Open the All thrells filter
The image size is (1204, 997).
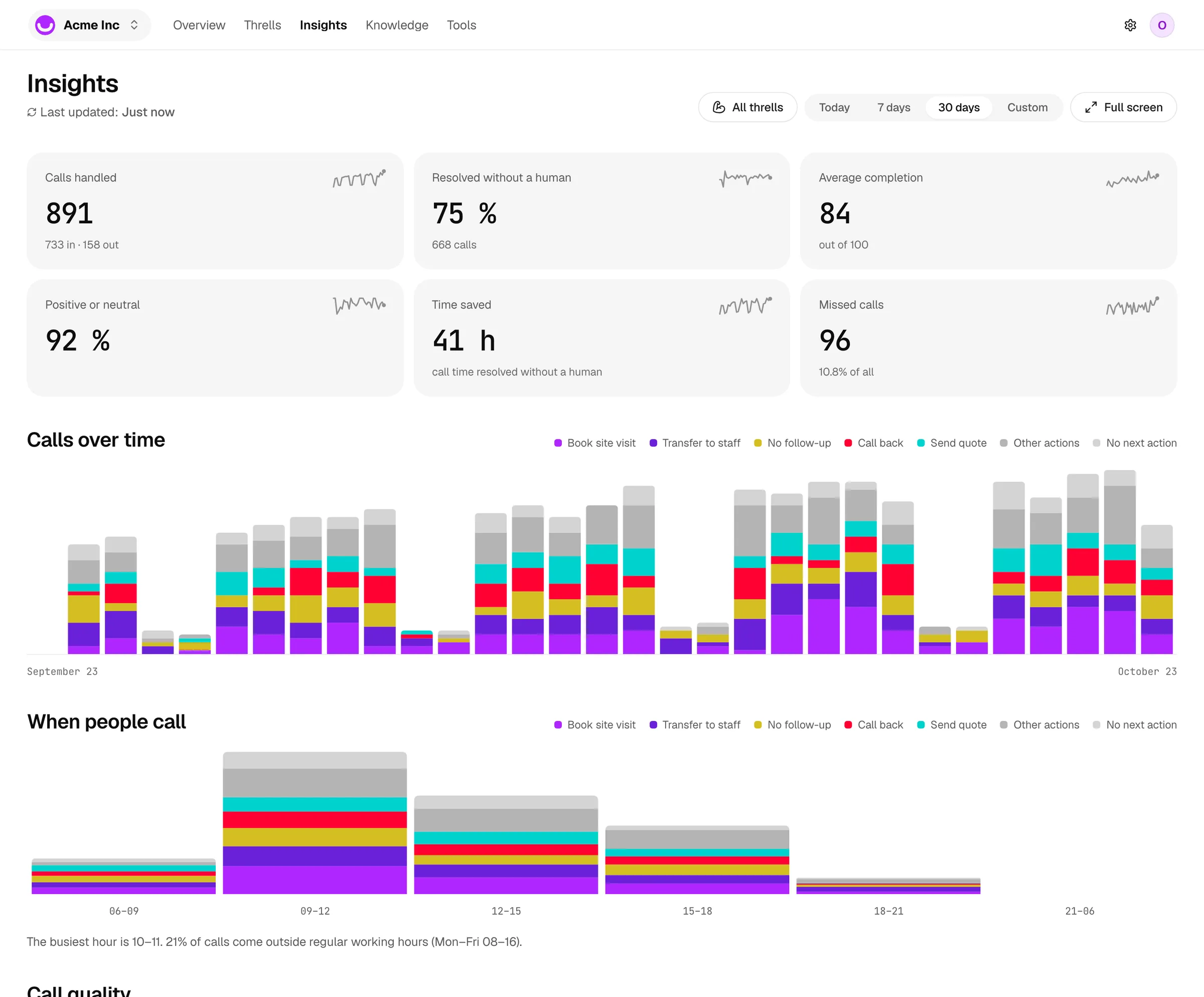coord(747,107)
